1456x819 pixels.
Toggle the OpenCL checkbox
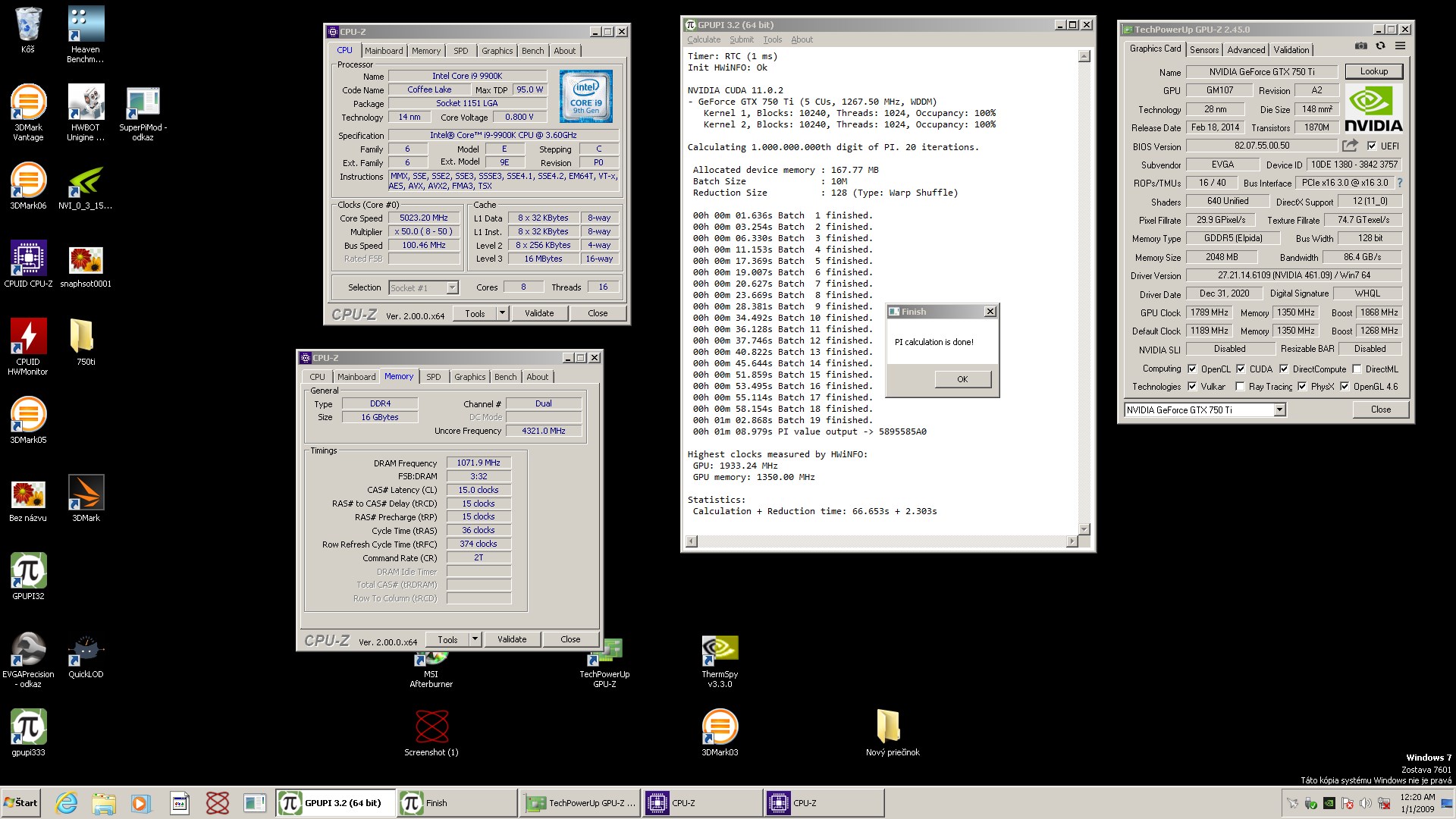(1192, 369)
